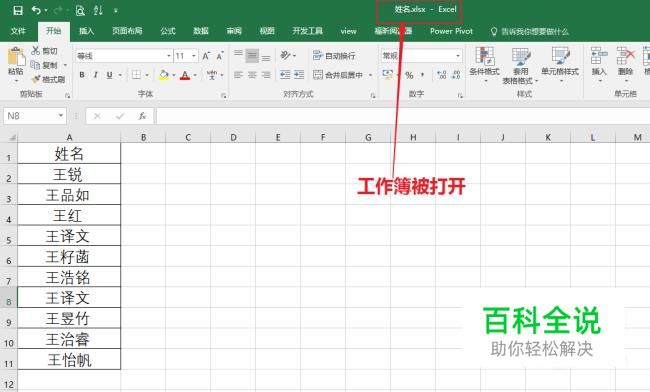Apply yellow fill color bucket
The height and width of the screenshot is (392, 650).
point(164,75)
